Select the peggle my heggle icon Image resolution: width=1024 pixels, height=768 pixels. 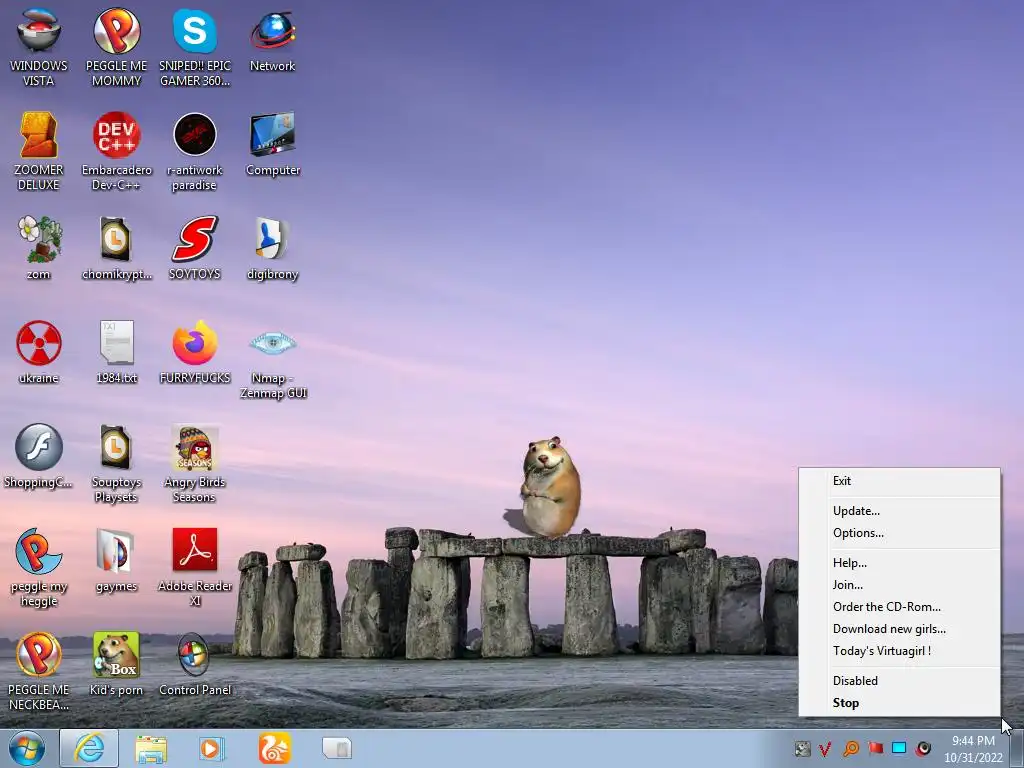39,567
